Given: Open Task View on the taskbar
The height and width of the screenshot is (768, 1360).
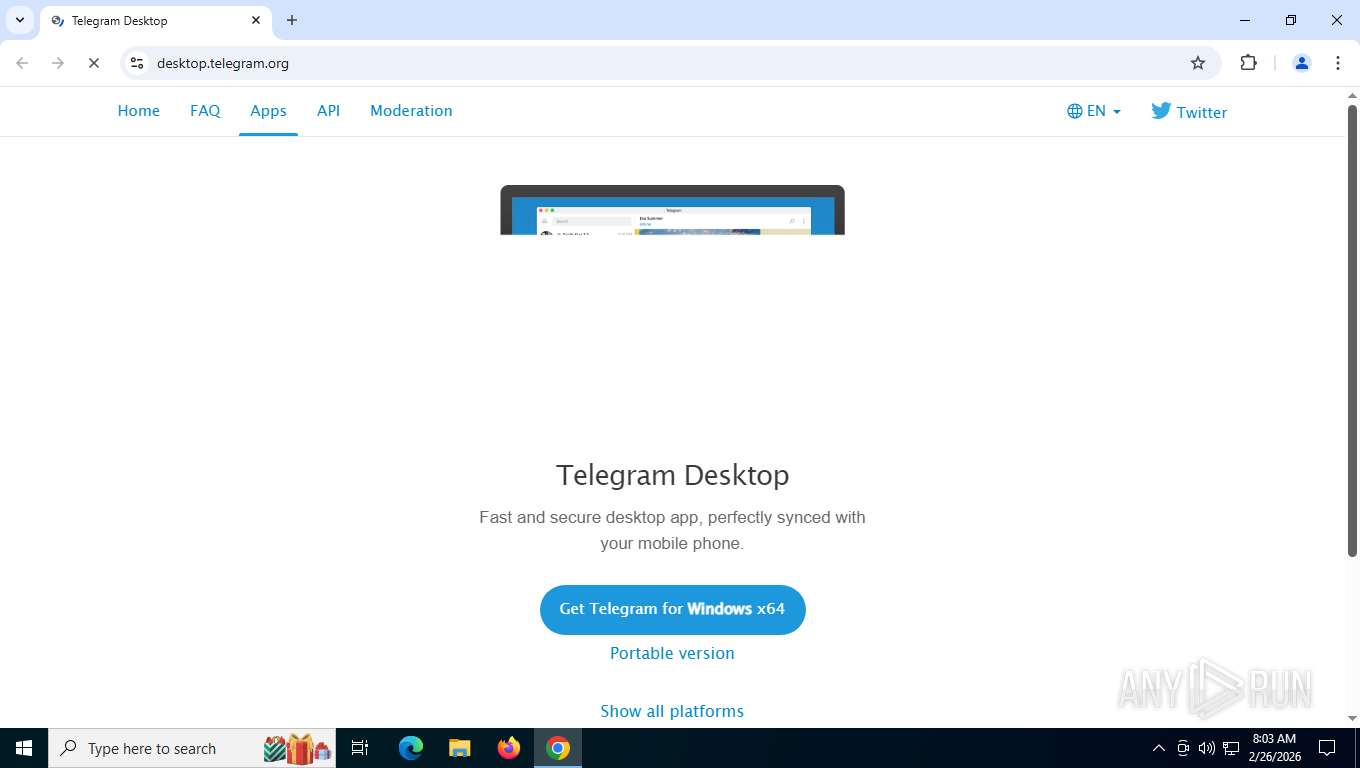Looking at the screenshot, I should pyautogui.click(x=360, y=748).
